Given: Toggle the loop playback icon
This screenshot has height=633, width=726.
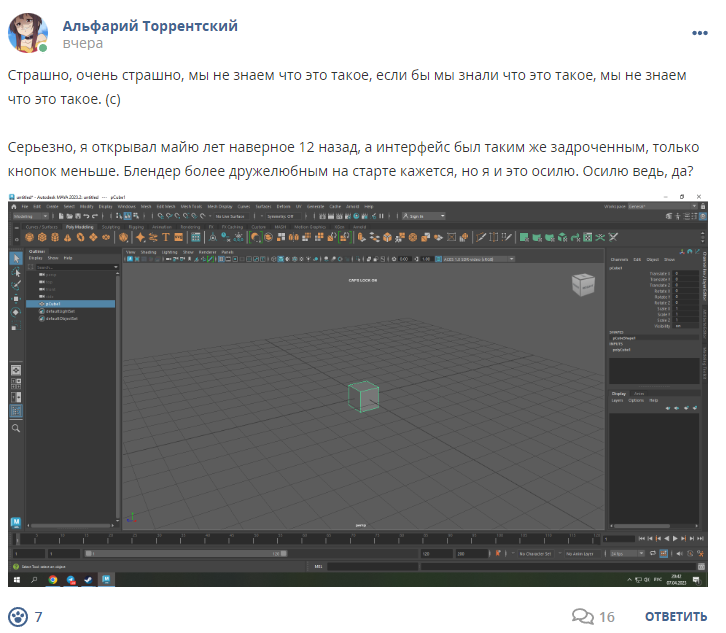Looking at the screenshot, I should 652,553.
